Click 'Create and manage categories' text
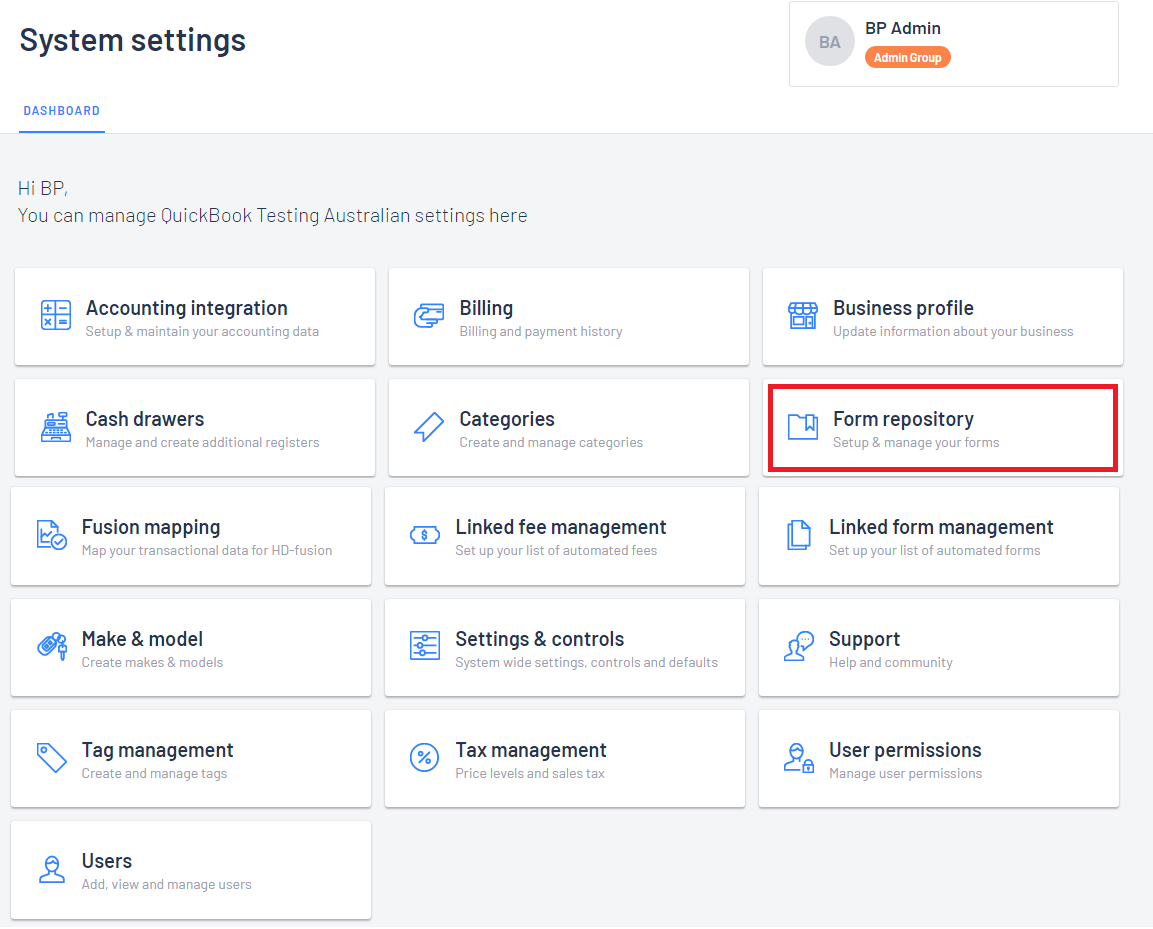The image size is (1153, 929). pyautogui.click(x=551, y=443)
